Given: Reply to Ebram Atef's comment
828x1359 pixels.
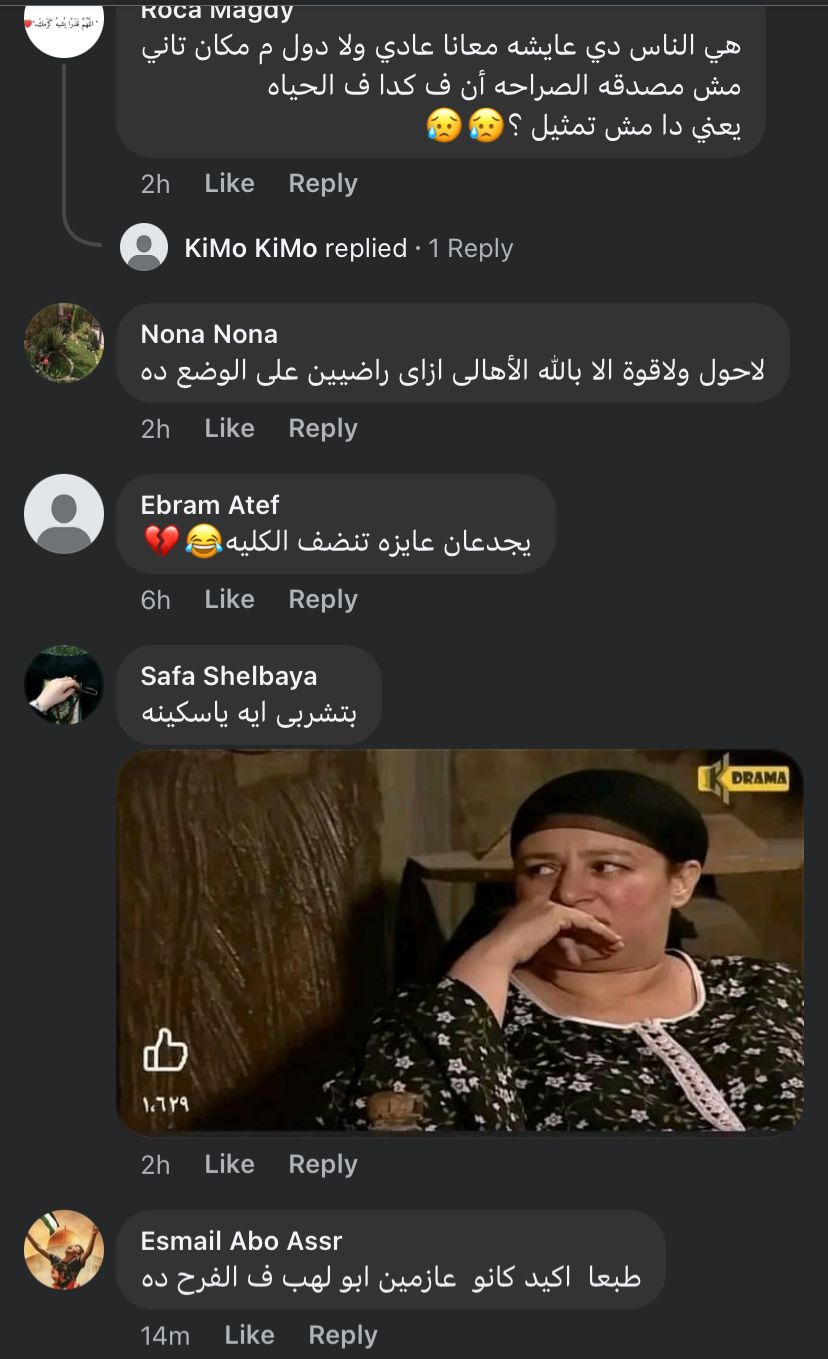Looking at the screenshot, I should point(322,599).
